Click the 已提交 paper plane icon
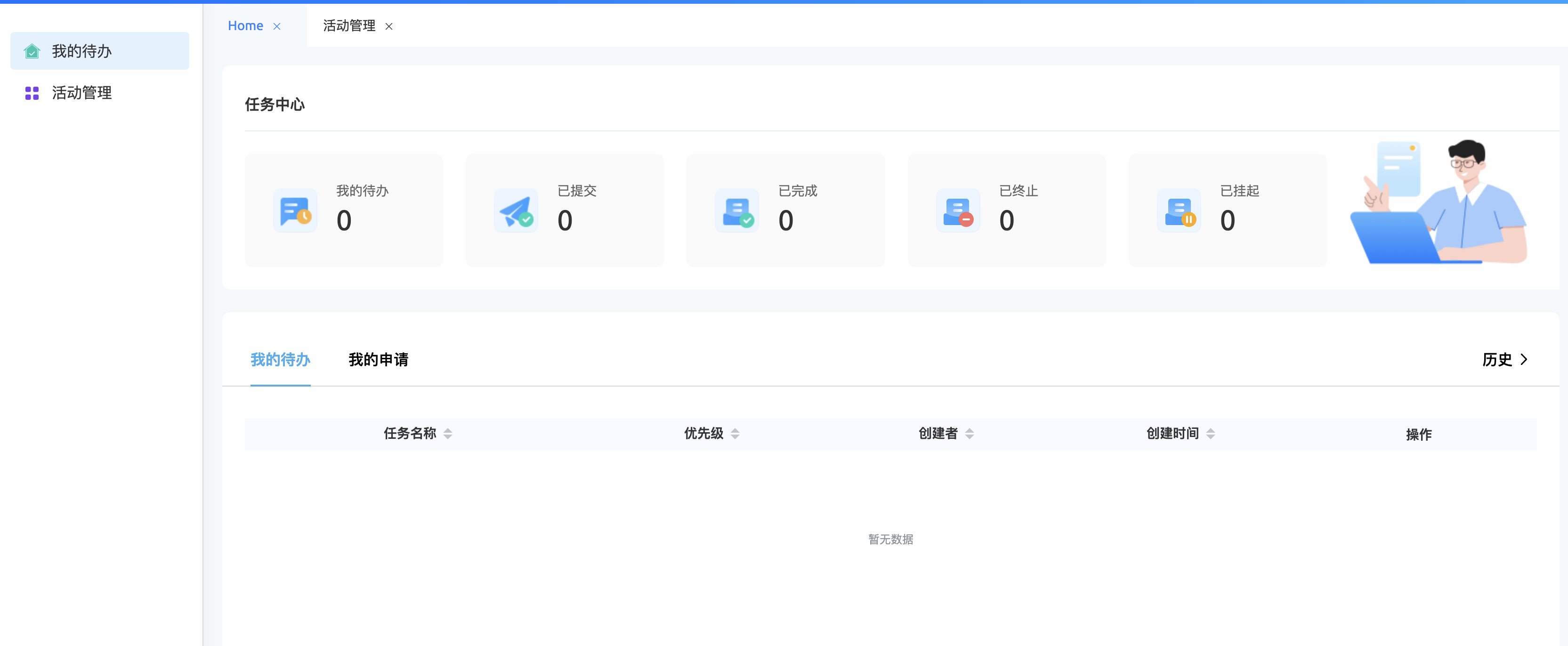 [x=516, y=210]
